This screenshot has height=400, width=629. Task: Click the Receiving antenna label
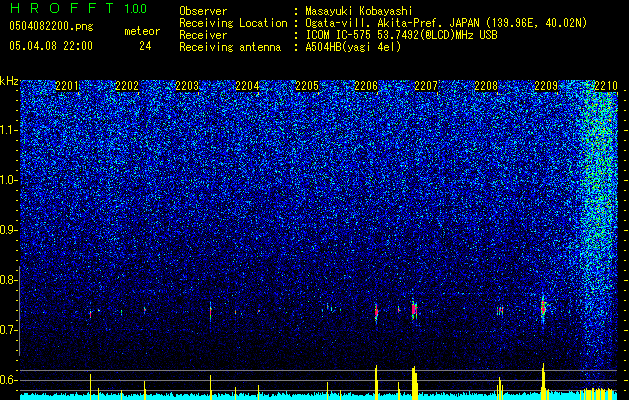click(230, 47)
